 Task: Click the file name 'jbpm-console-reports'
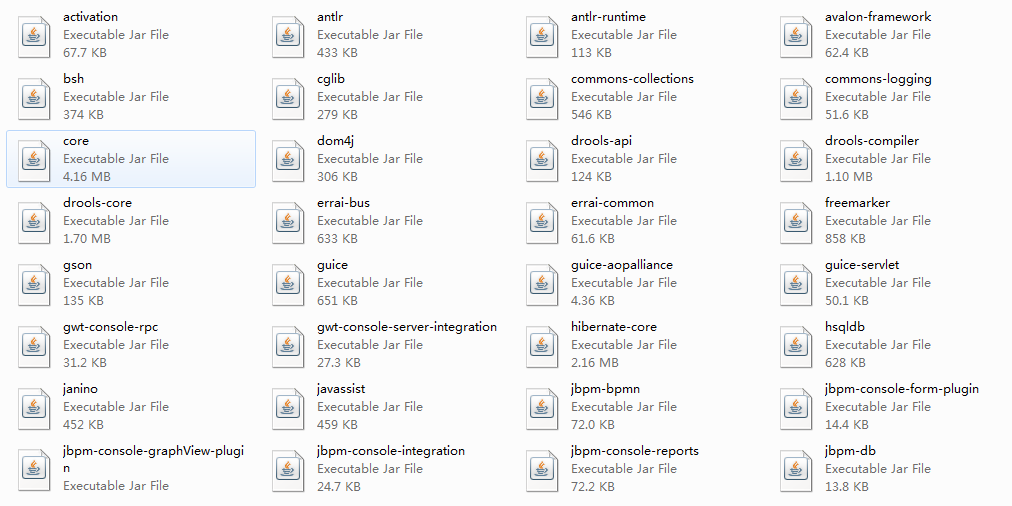pyautogui.click(x=634, y=451)
